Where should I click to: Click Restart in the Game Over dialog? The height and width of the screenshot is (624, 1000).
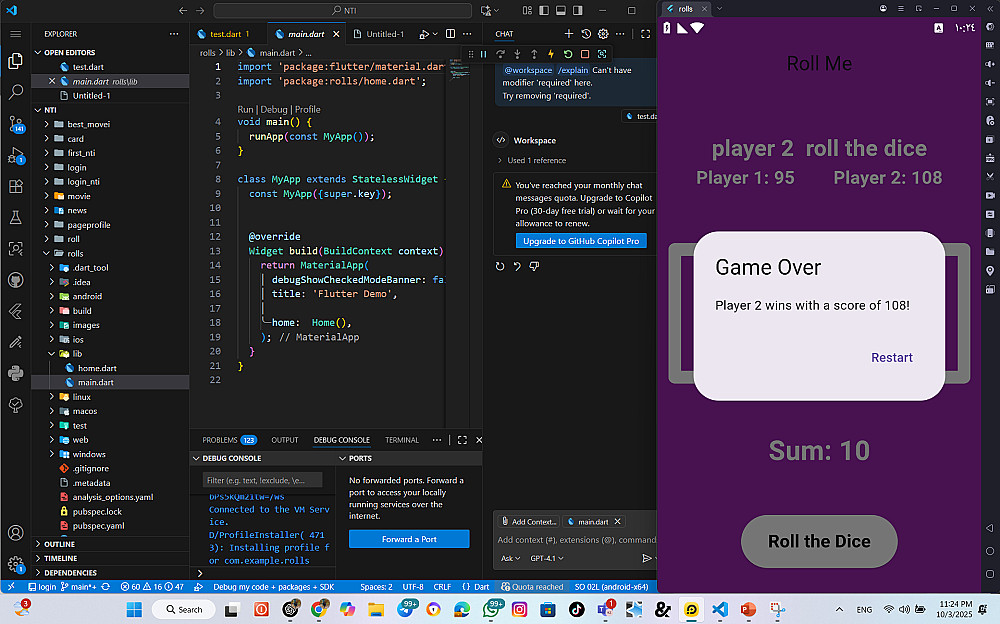coord(891,358)
